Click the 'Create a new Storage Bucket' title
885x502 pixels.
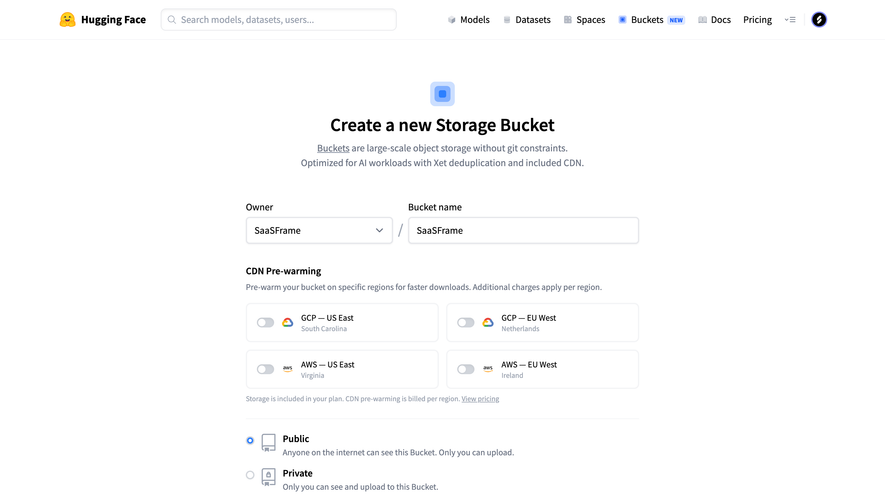click(x=442, y=125)
